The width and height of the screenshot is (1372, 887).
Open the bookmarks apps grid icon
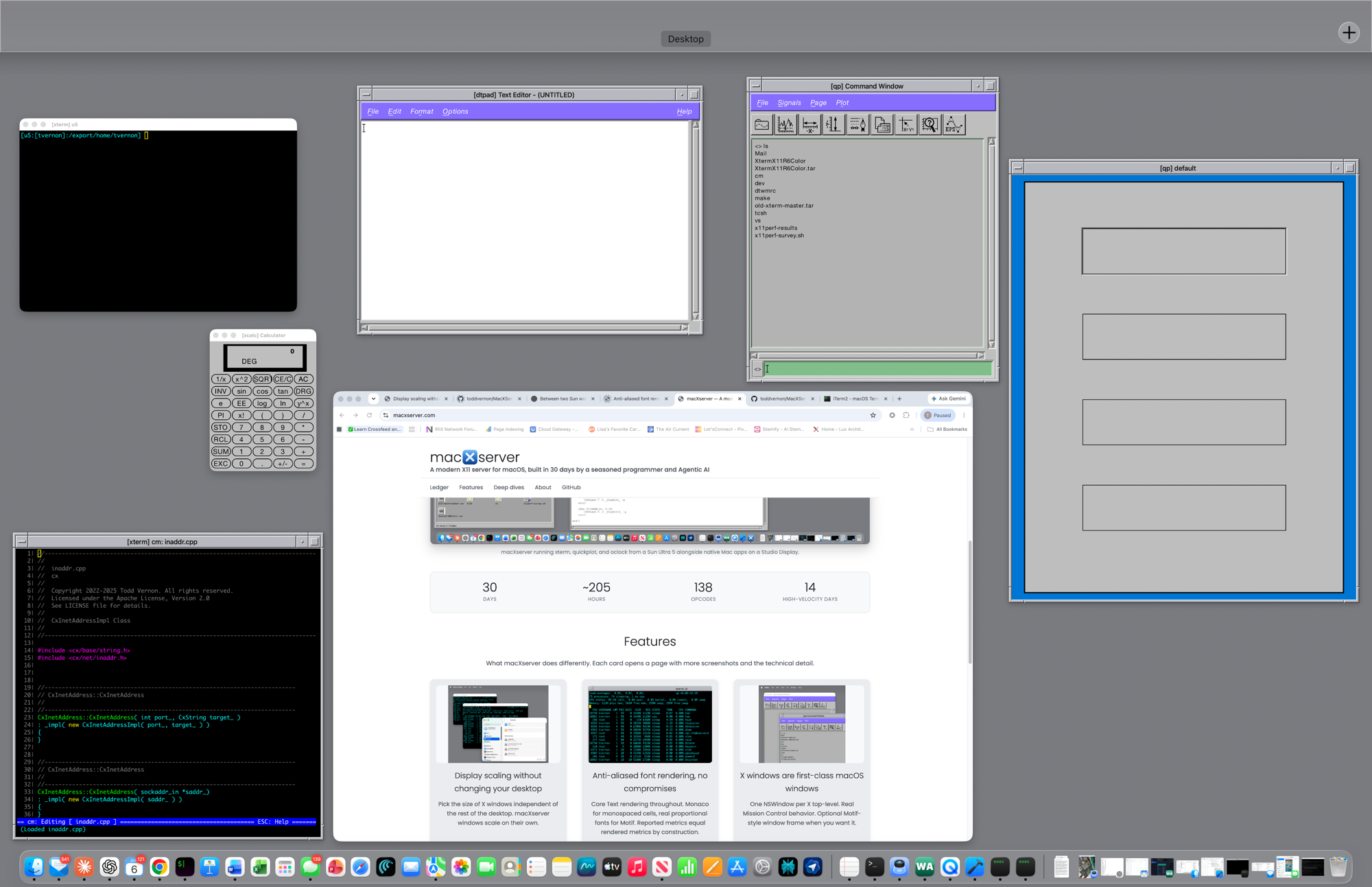(x=412, y=429)
